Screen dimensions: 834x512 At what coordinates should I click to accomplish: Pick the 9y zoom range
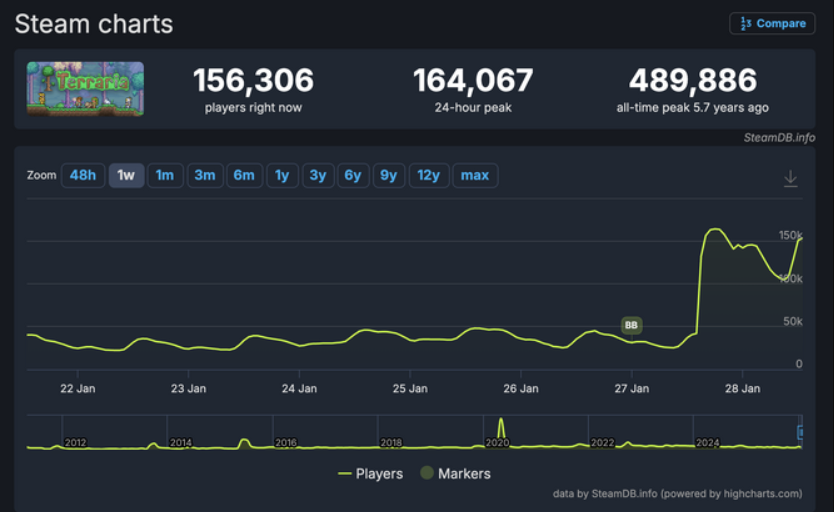(x=388, y=176)
